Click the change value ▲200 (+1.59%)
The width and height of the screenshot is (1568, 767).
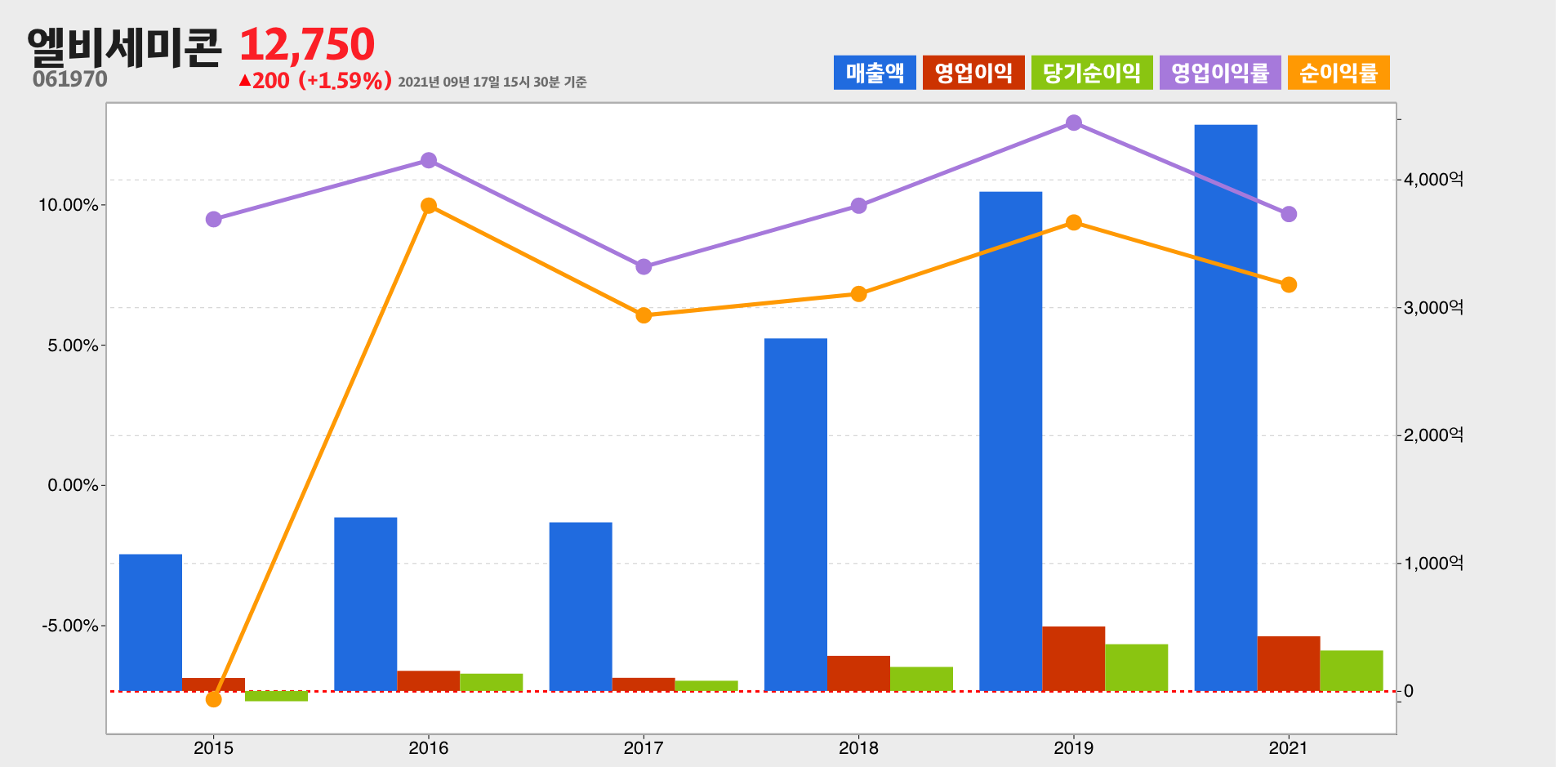(315, 81)
